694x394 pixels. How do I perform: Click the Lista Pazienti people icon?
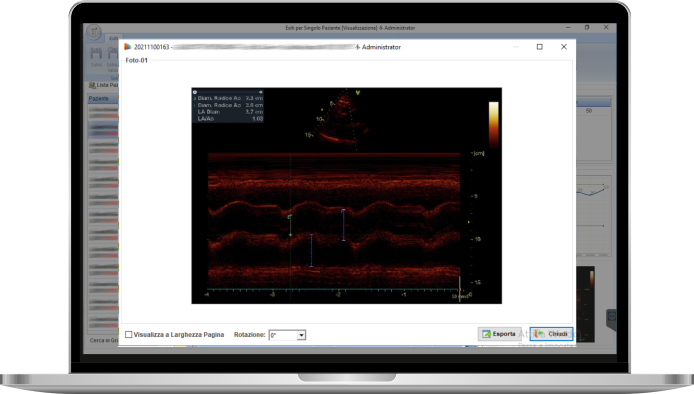pyautogui.click(x=92, y=85)
